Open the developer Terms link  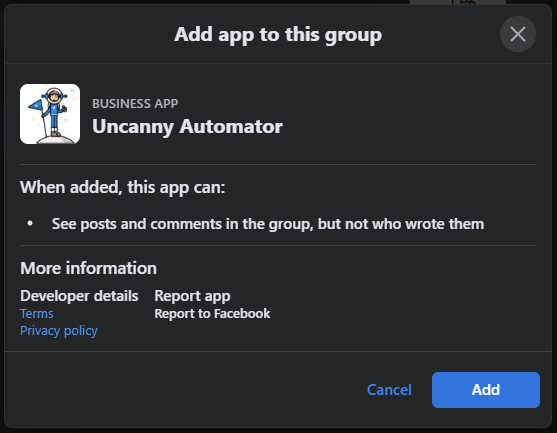37,314
